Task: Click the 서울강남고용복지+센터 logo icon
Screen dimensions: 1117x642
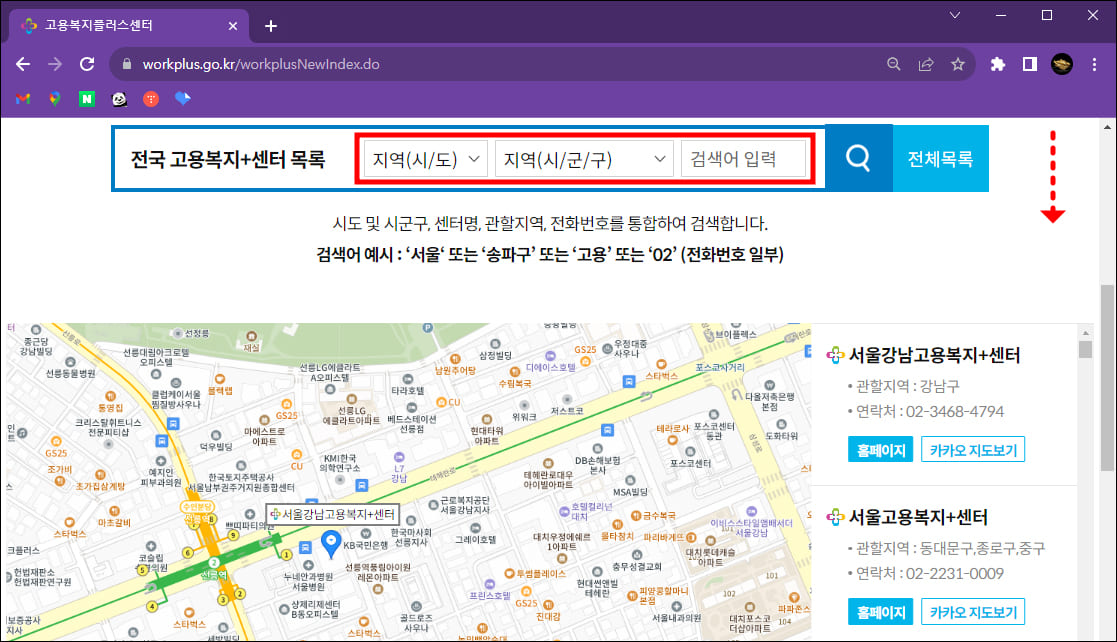Action: (837, 353)
